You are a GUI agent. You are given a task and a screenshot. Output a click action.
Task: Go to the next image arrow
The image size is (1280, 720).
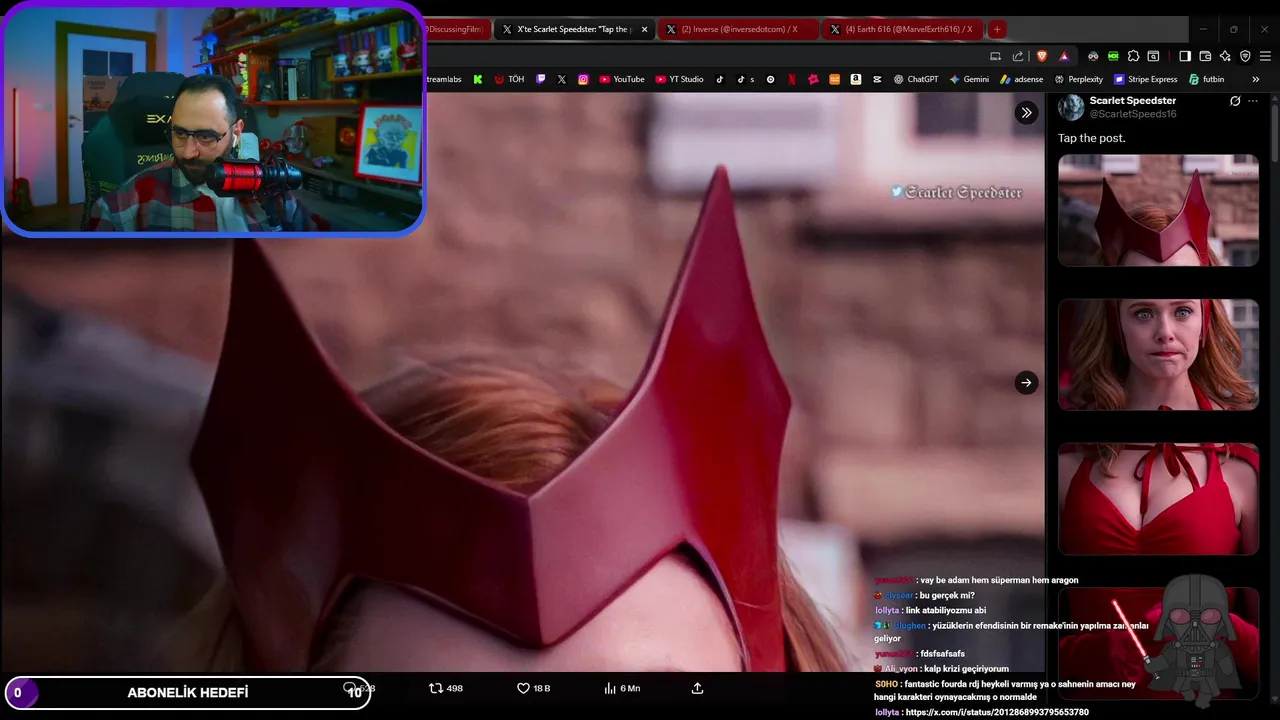coord(1026,382)
